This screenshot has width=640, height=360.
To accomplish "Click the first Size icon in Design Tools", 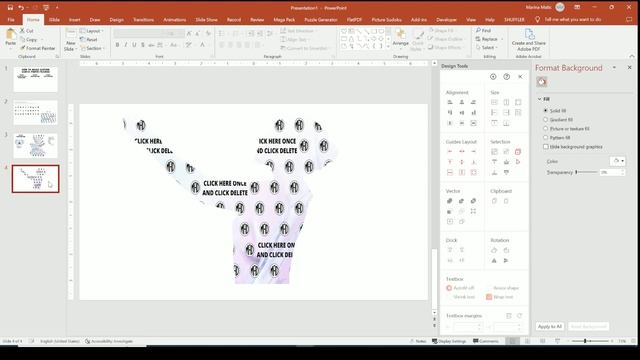I will (x=494, y=102).
